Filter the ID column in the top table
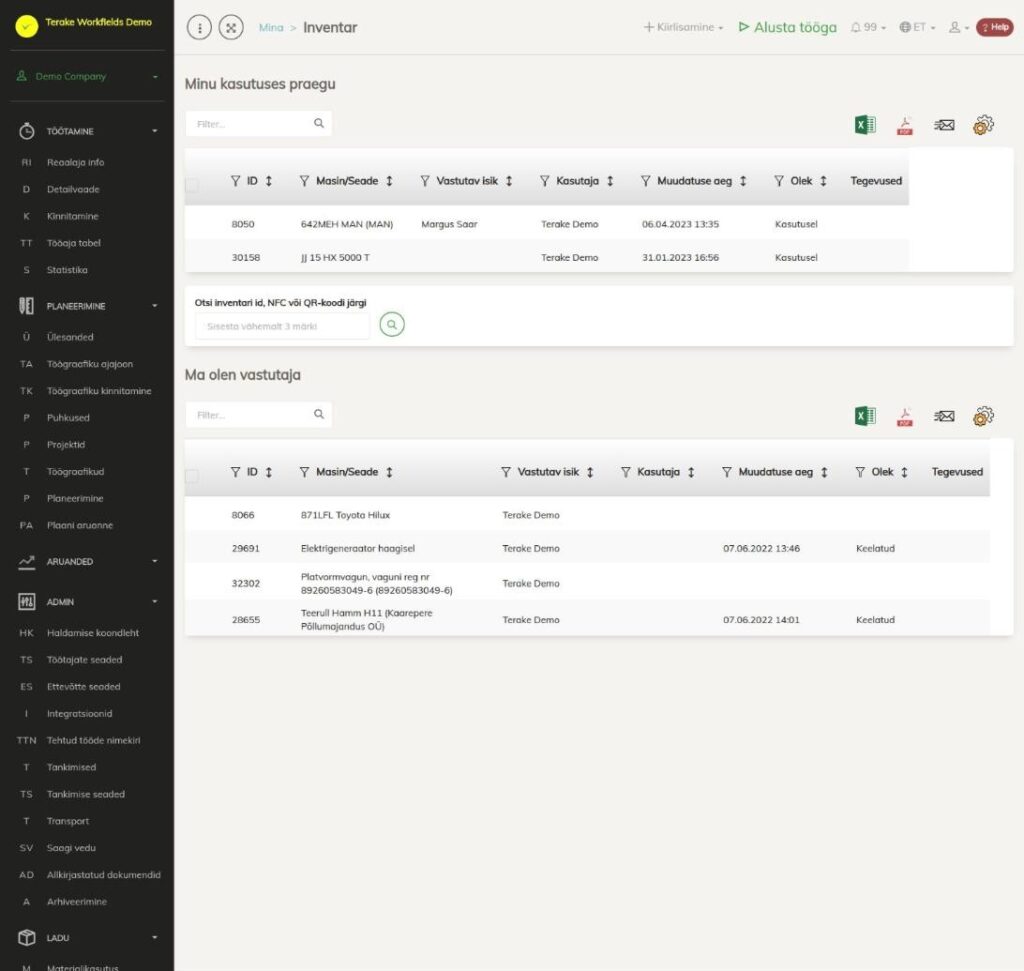 [236, 181]
